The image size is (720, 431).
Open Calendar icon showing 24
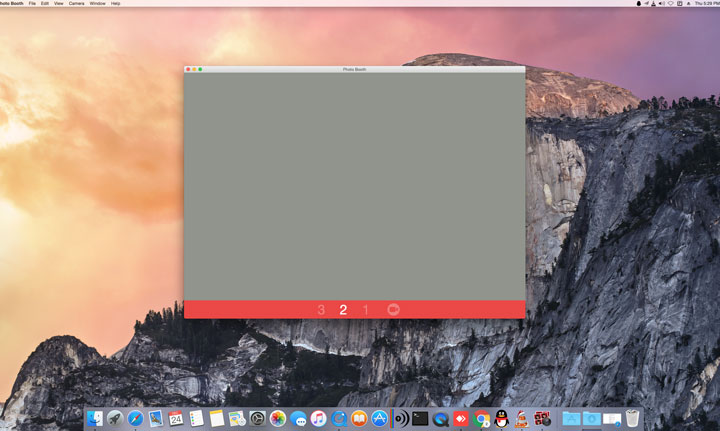[x=176, y=419]
